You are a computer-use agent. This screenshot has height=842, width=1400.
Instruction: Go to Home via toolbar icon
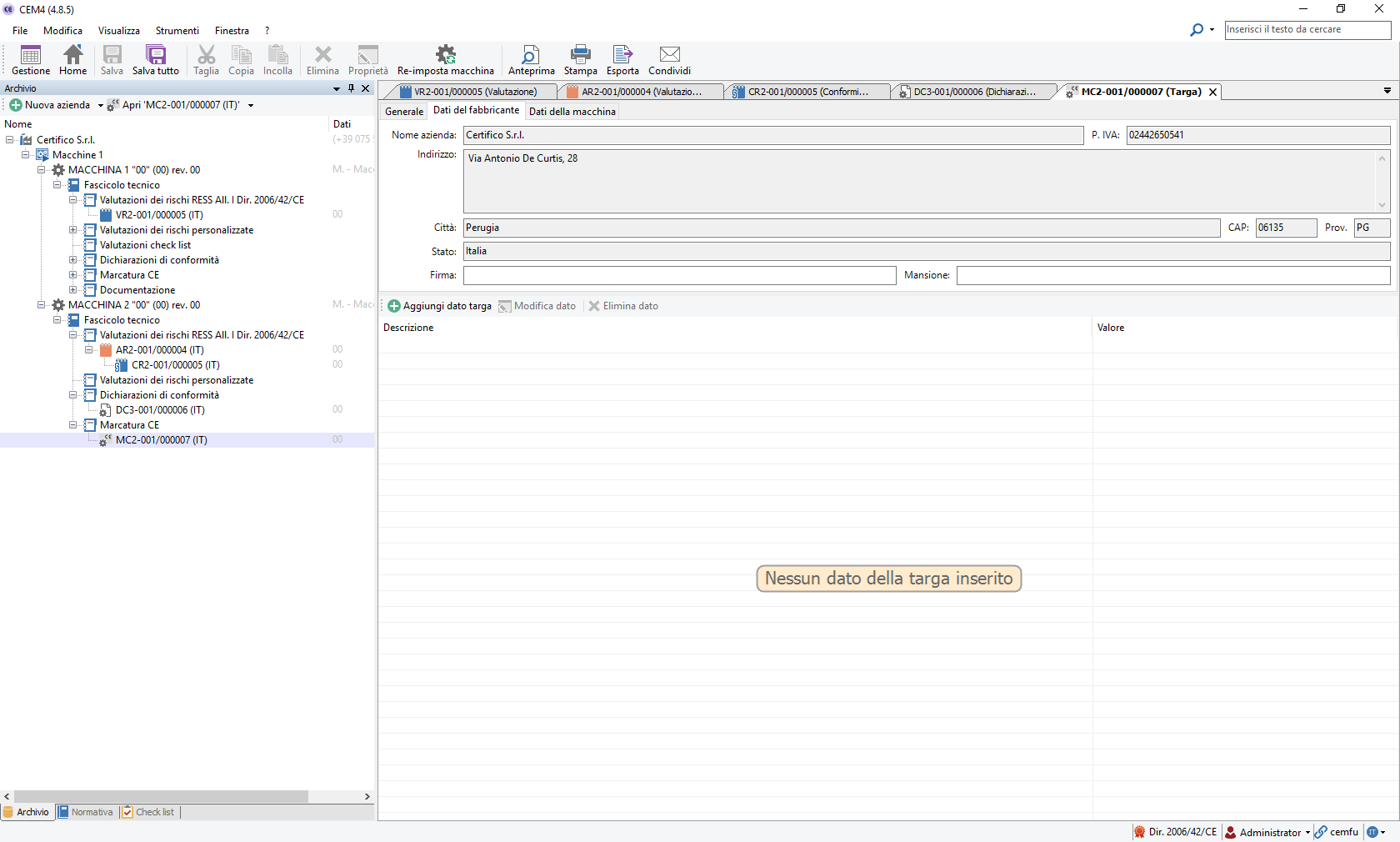click(73, 59)
